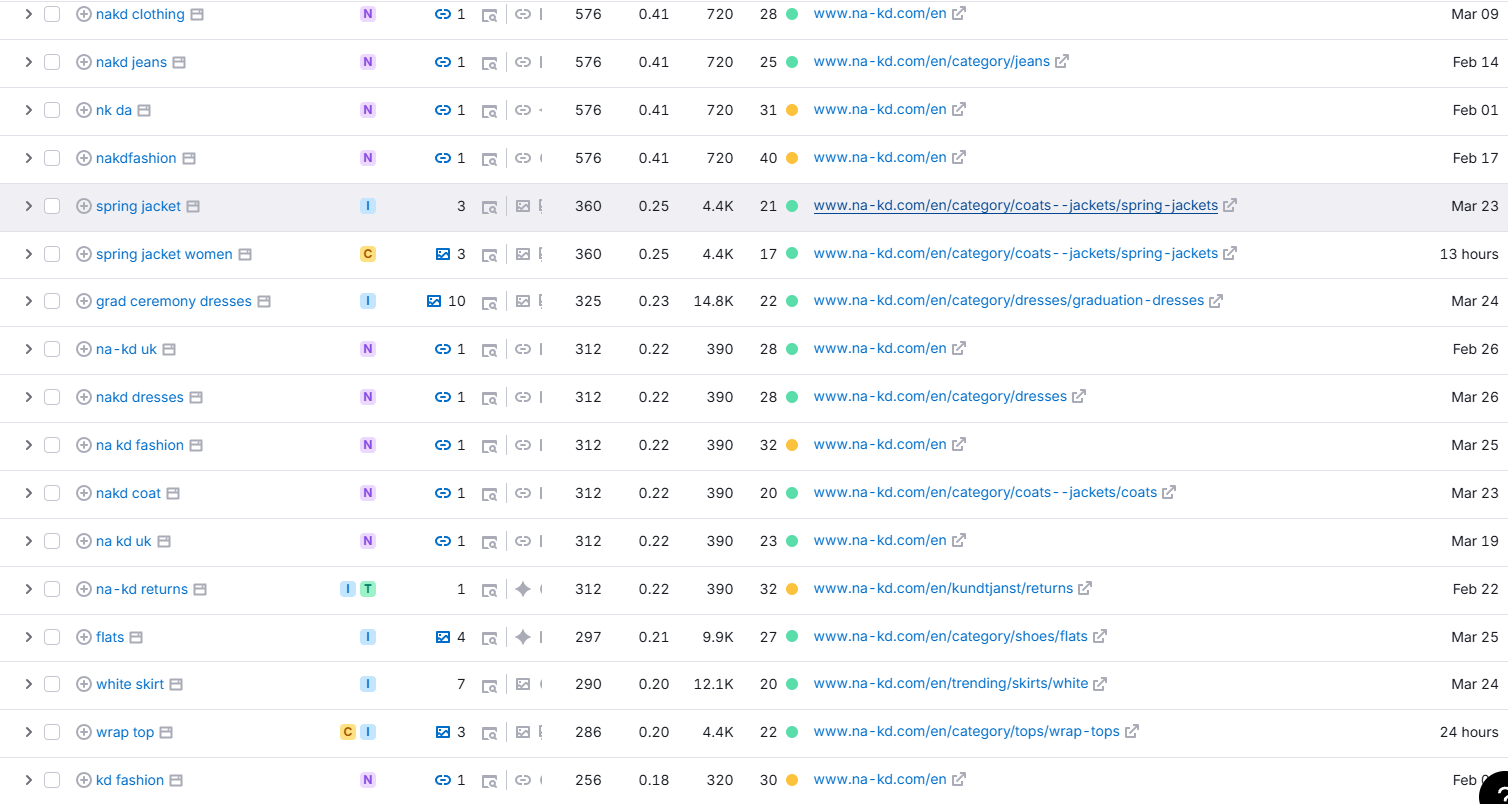This screenshot has height=804, width=1508.
Task: Click the green difficulty dot for spring jacket women
Action: (x=792, y=254)
